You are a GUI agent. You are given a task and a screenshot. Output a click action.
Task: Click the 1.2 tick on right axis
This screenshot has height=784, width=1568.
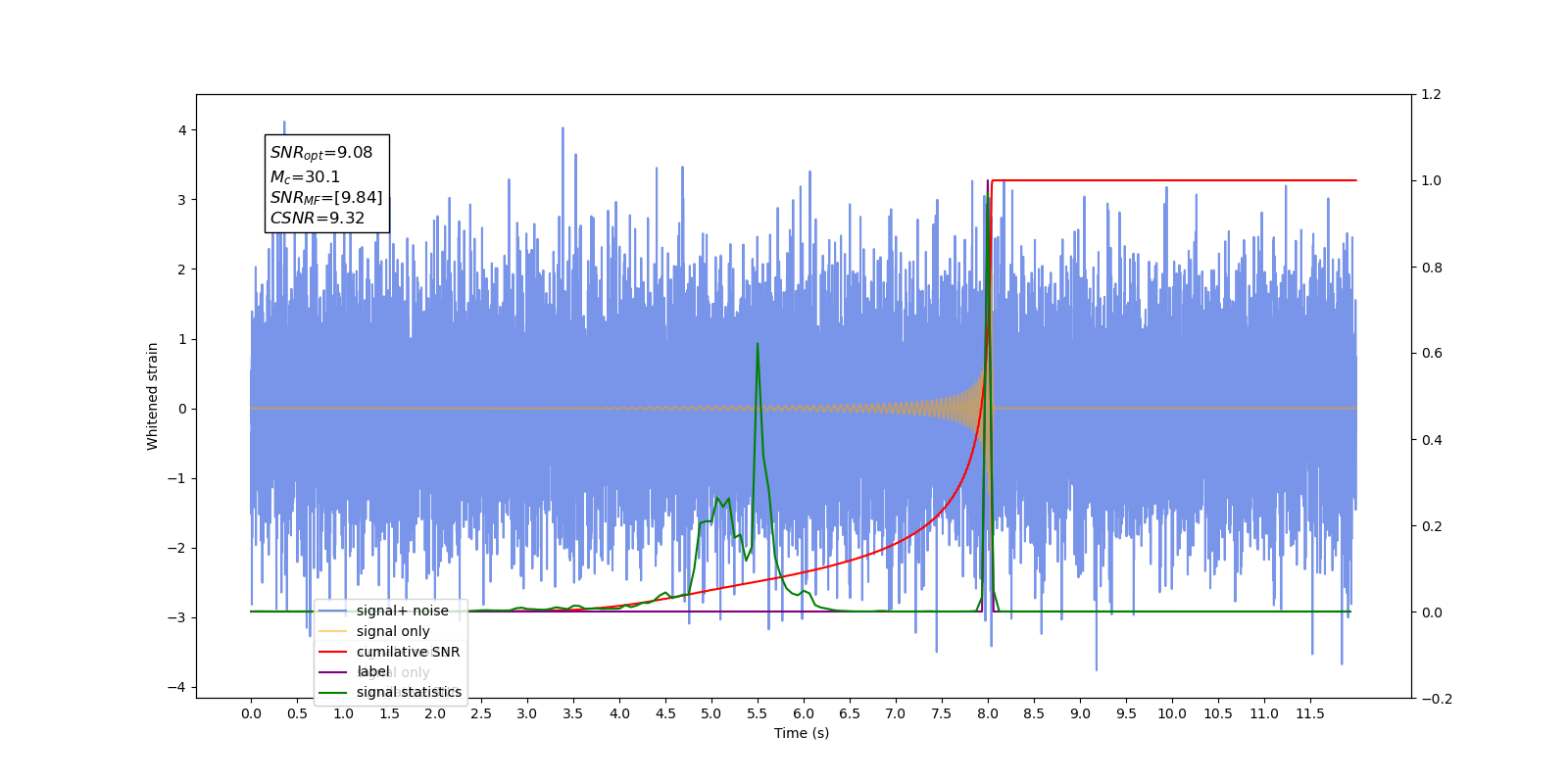pos(1432,95)
